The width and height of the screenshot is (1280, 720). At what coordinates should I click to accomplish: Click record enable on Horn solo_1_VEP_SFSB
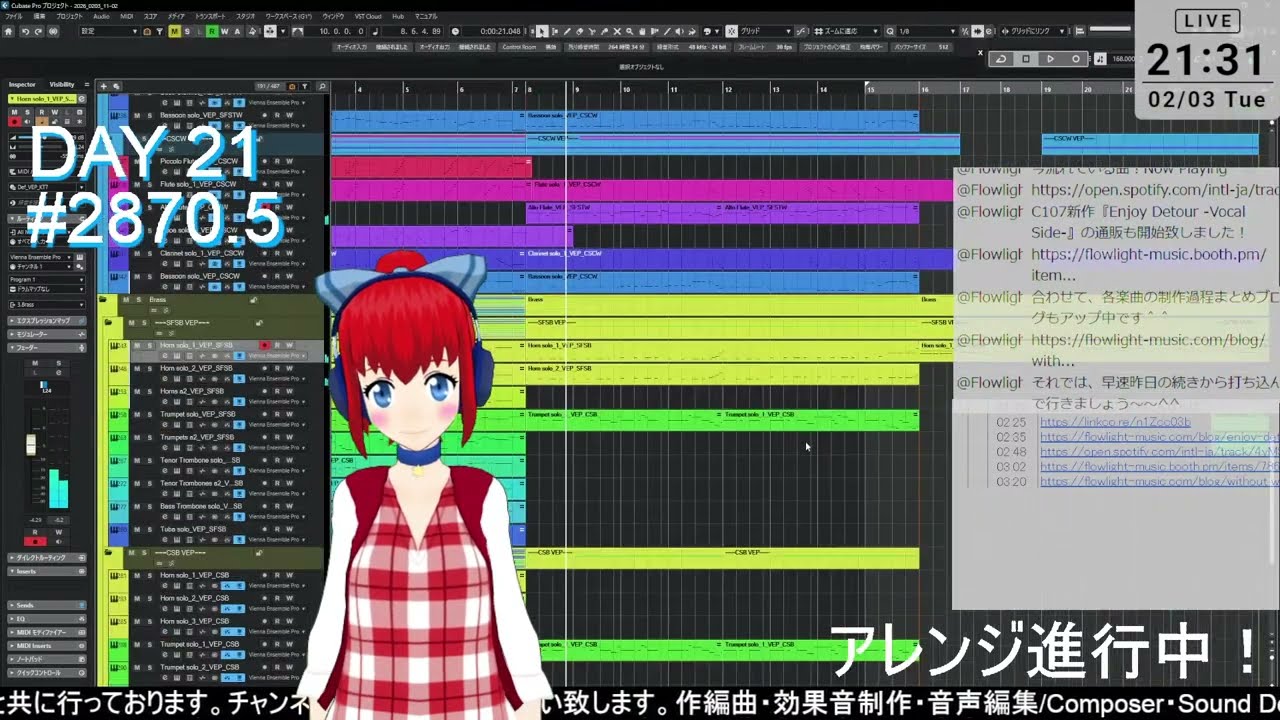point(264,345)
